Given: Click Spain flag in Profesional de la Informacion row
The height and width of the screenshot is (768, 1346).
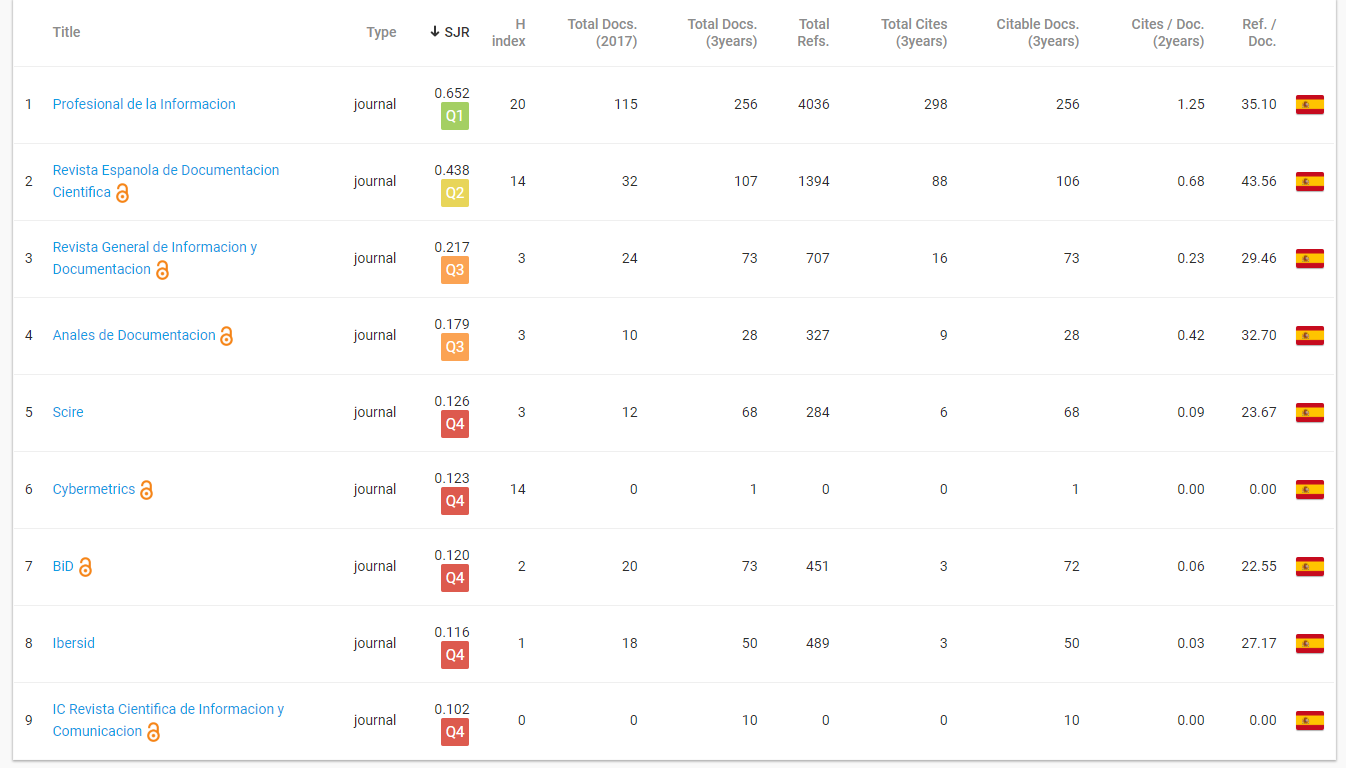Looking at the screenshot, I should [1309, 104].
